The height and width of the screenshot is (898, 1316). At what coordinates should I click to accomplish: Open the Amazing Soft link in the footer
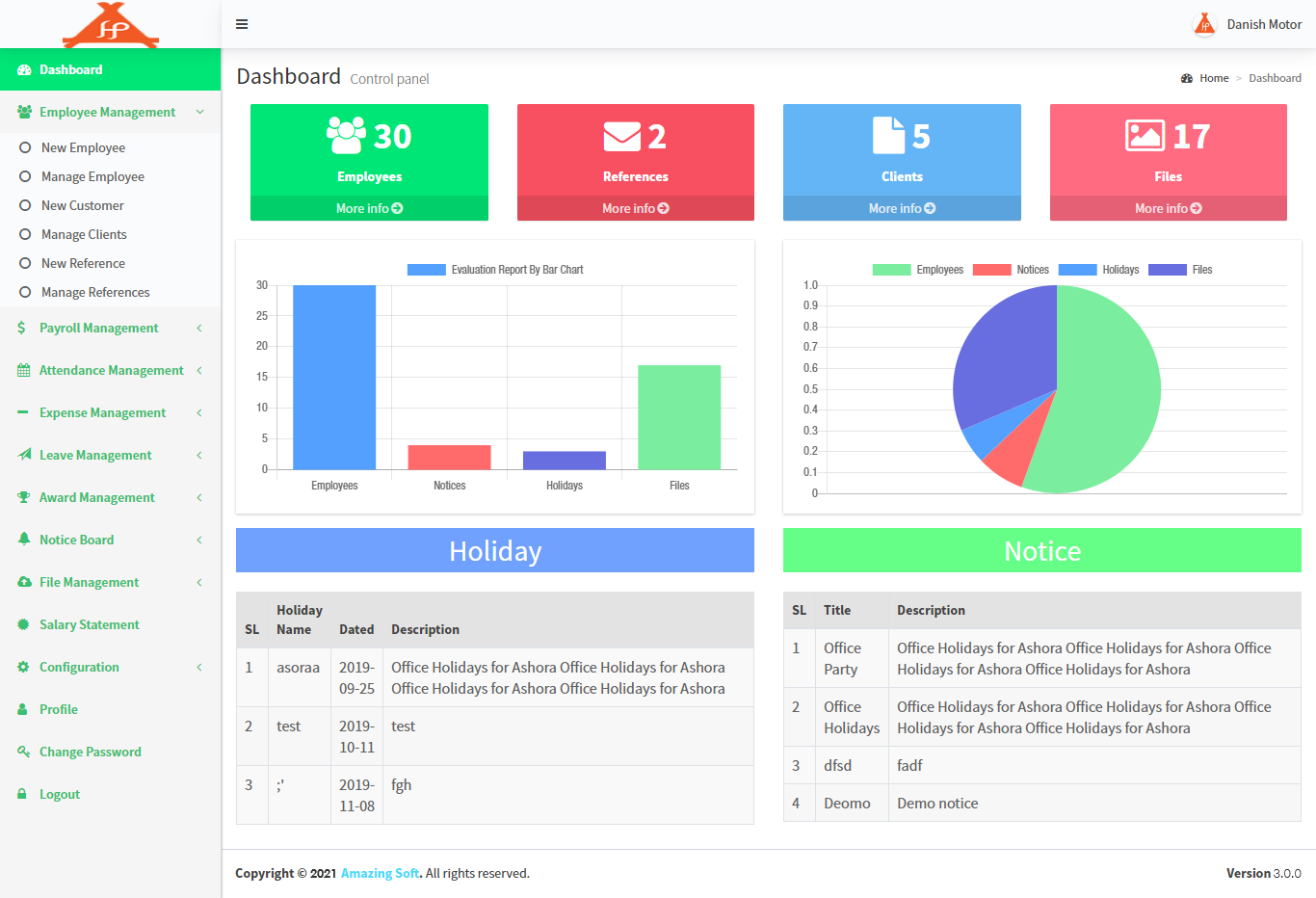pos(380,873)
